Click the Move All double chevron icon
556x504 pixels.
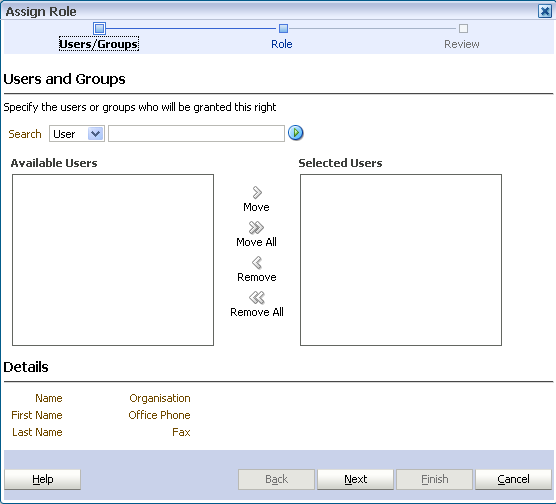pos(256,228)
